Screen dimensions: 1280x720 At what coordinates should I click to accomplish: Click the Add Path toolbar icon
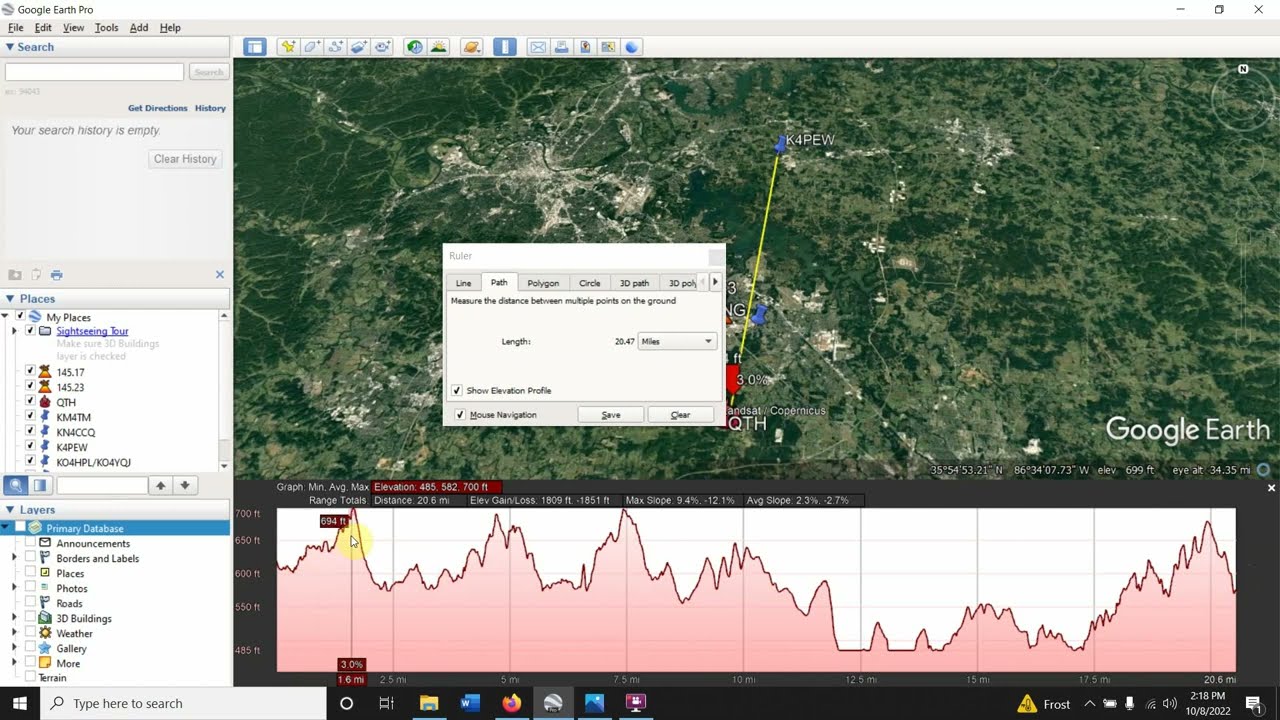pyautogui.click(x=336, y=47)
